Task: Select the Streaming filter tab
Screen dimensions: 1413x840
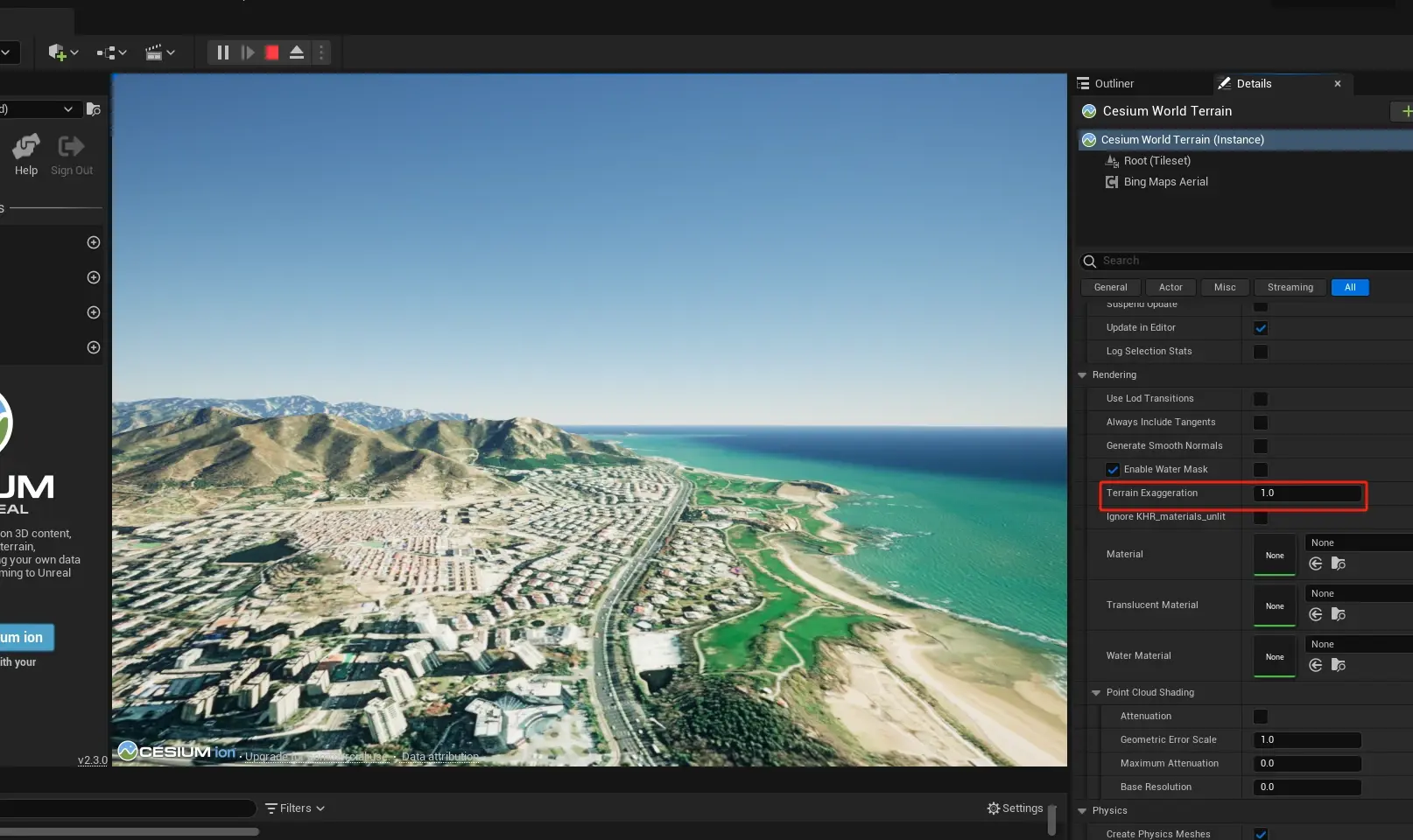Action: click(1290, 287)
